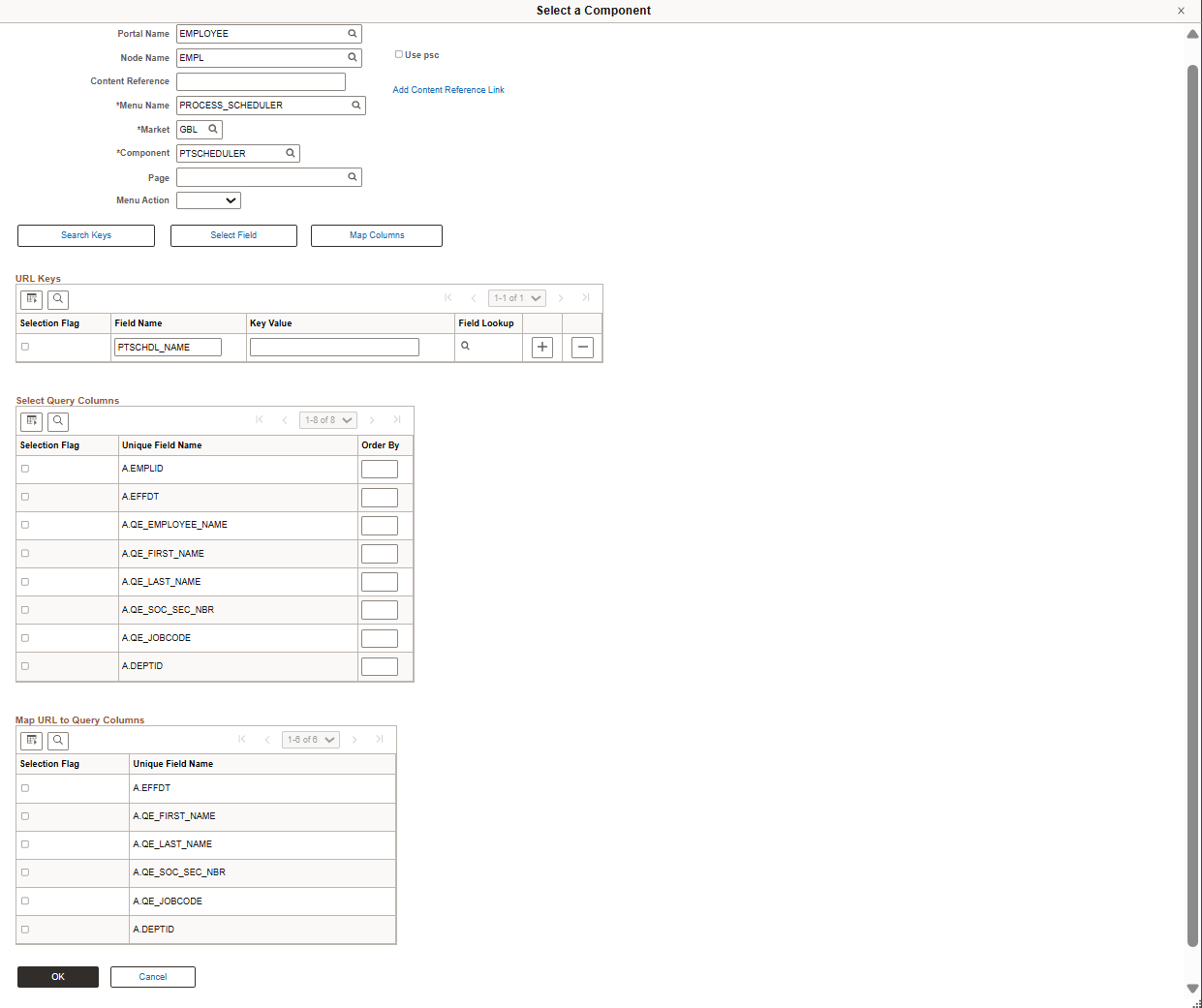The width and height of the screenshot is (1202, 1008).
Task: Open the Field Lookup prompt for PTSCHDL_NAME
Action: (x=466, y=346)
